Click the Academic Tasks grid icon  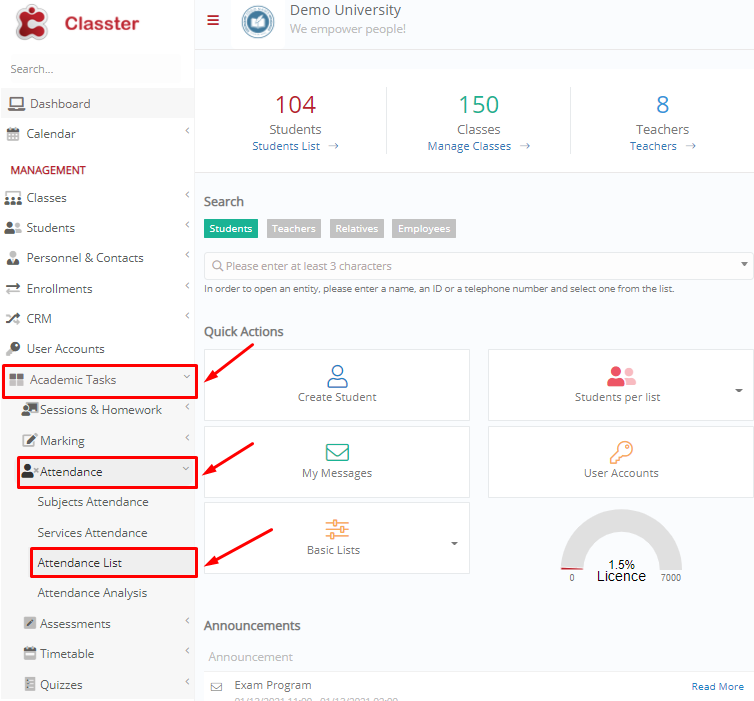tap(16, 380)
